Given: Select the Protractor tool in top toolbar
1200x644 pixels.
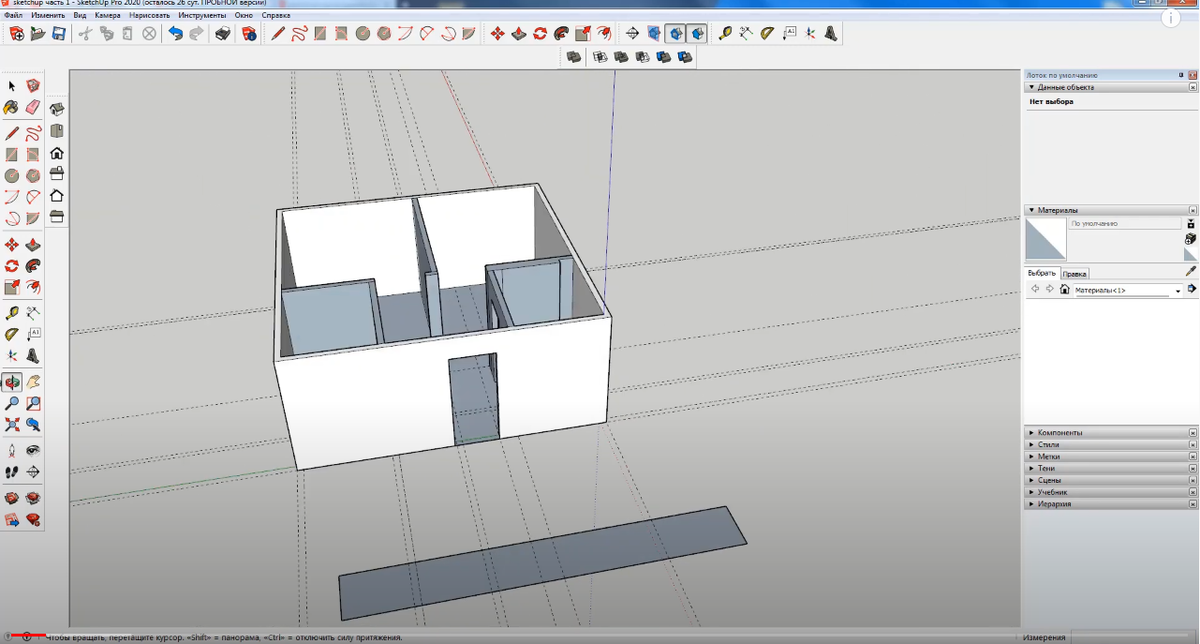Looking at the screenshot, I should tap(767, 34).
